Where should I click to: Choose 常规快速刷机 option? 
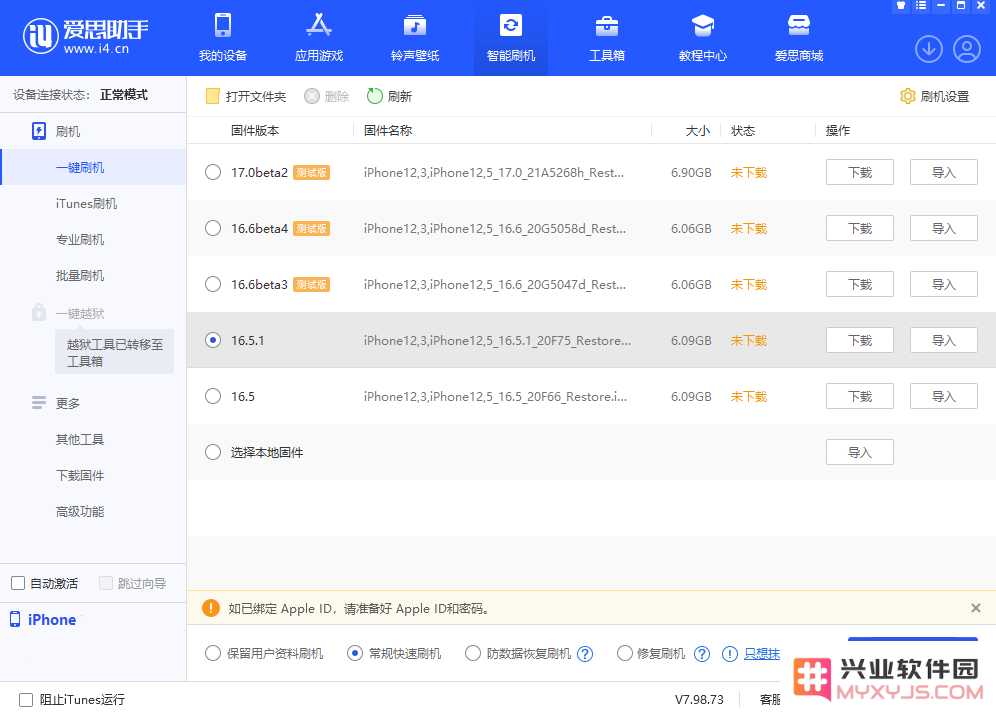[354, 653]
